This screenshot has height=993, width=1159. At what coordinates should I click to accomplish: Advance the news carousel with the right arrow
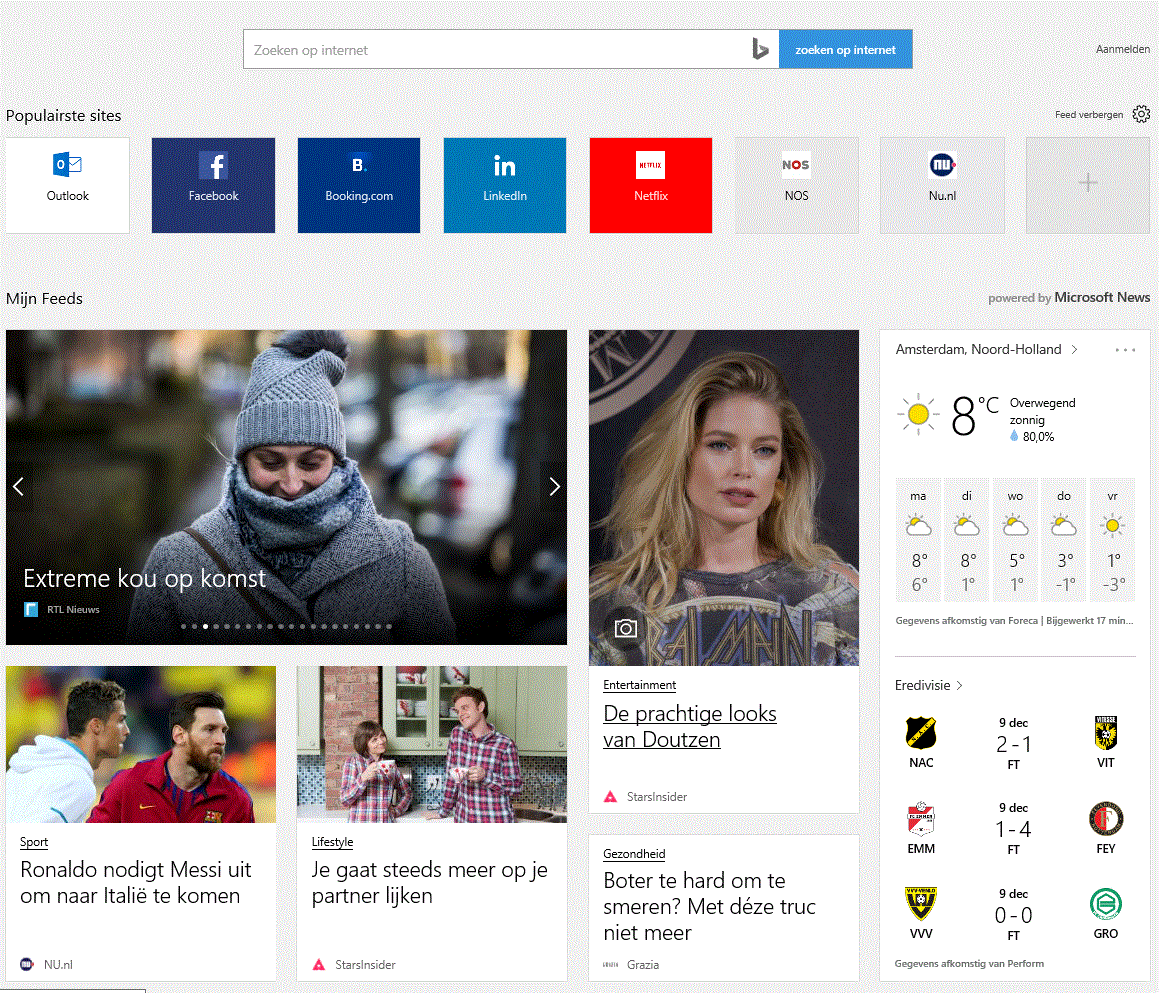click(554, 486)
